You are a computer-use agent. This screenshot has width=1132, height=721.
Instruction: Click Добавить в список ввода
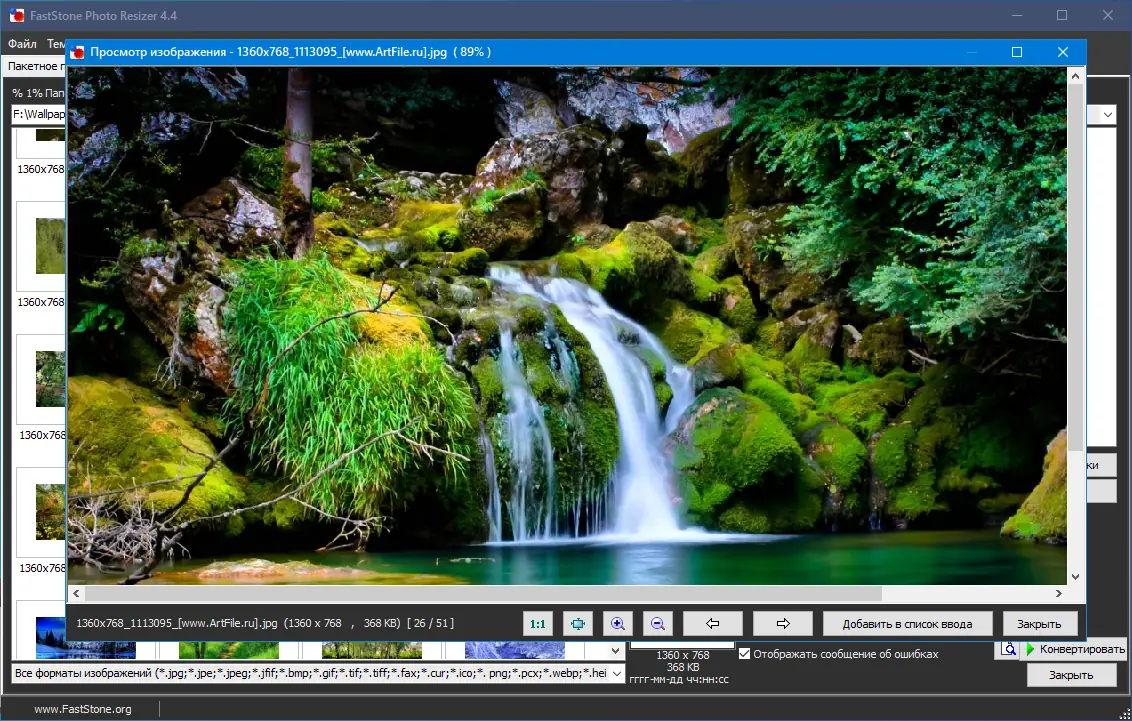[907, 624]
